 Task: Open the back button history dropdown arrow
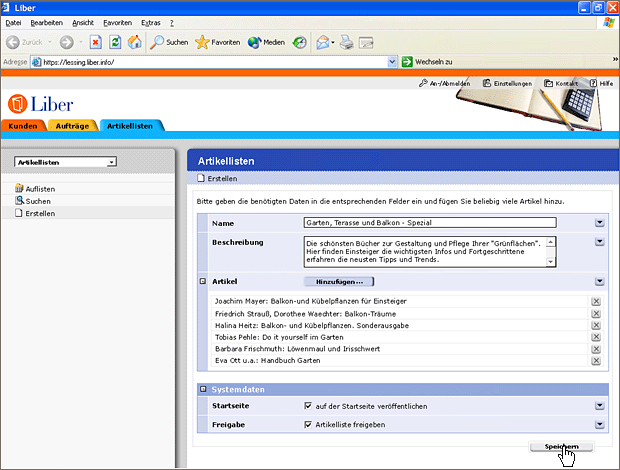click(50, 42)
